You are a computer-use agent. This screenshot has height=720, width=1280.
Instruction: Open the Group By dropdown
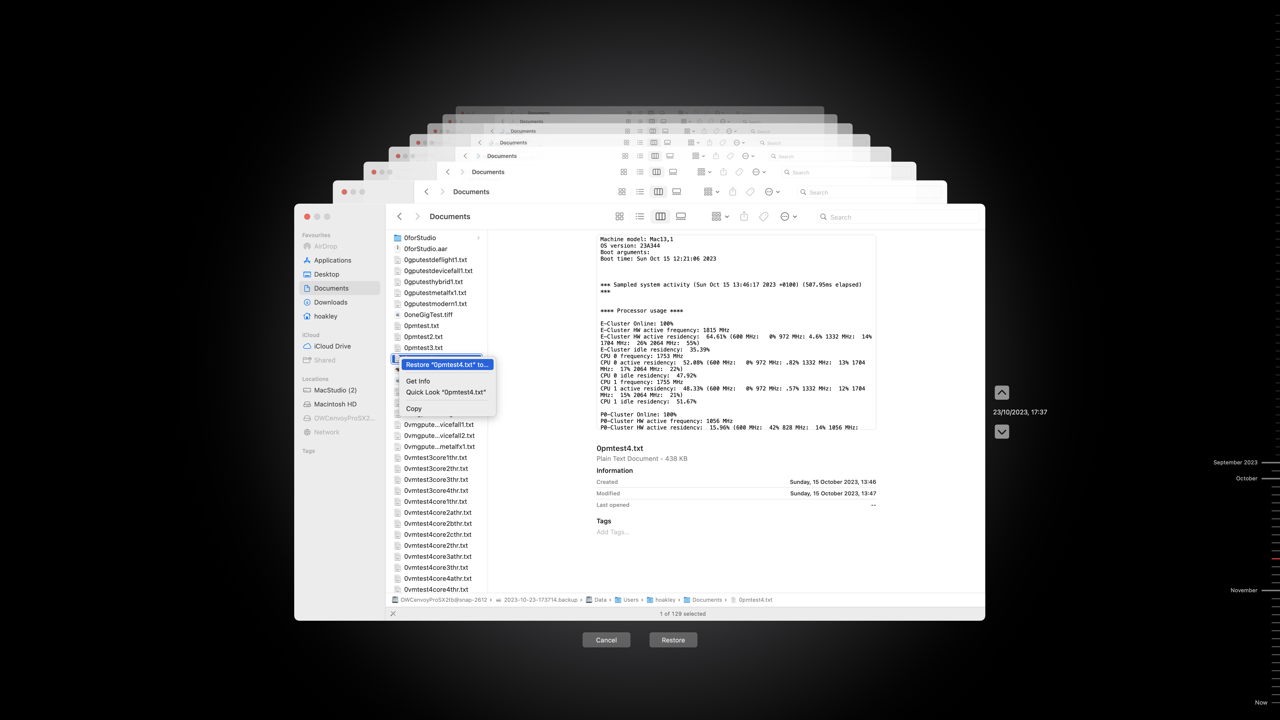tap(719, 217)
